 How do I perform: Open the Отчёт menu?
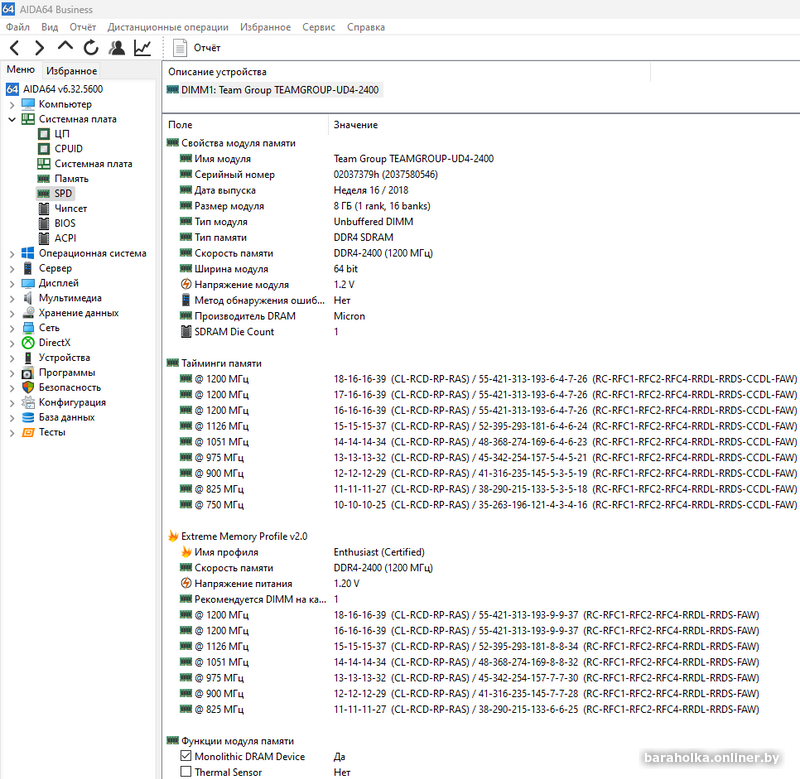click(x=83, y=27)
